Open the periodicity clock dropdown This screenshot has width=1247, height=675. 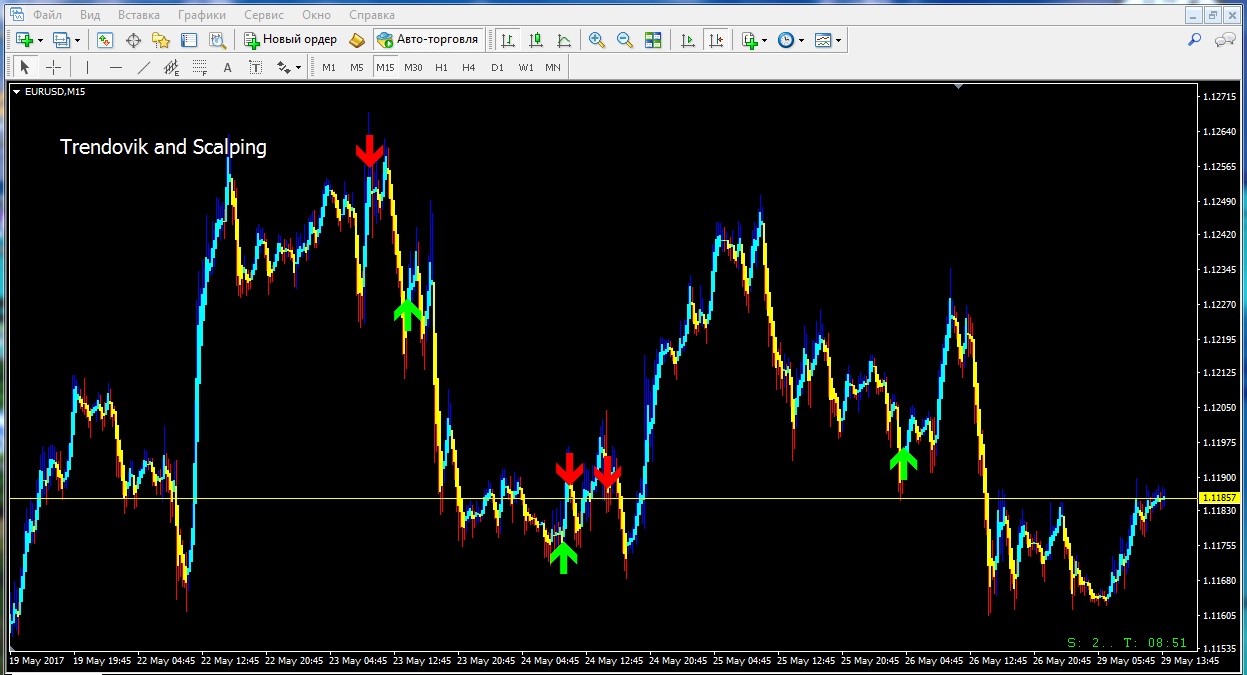[802, 41]
